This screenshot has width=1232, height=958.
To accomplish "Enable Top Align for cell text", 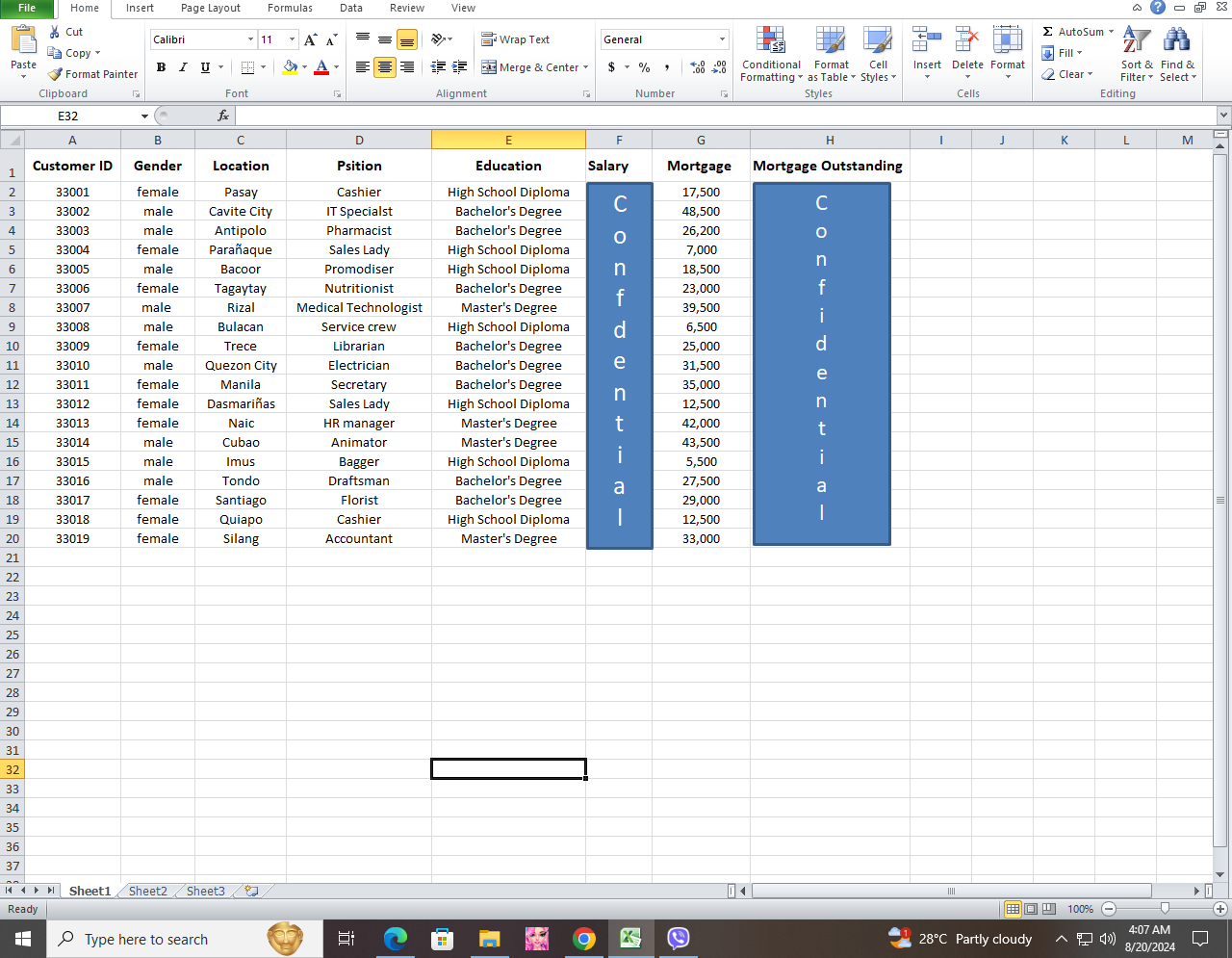I will [363, 39].
